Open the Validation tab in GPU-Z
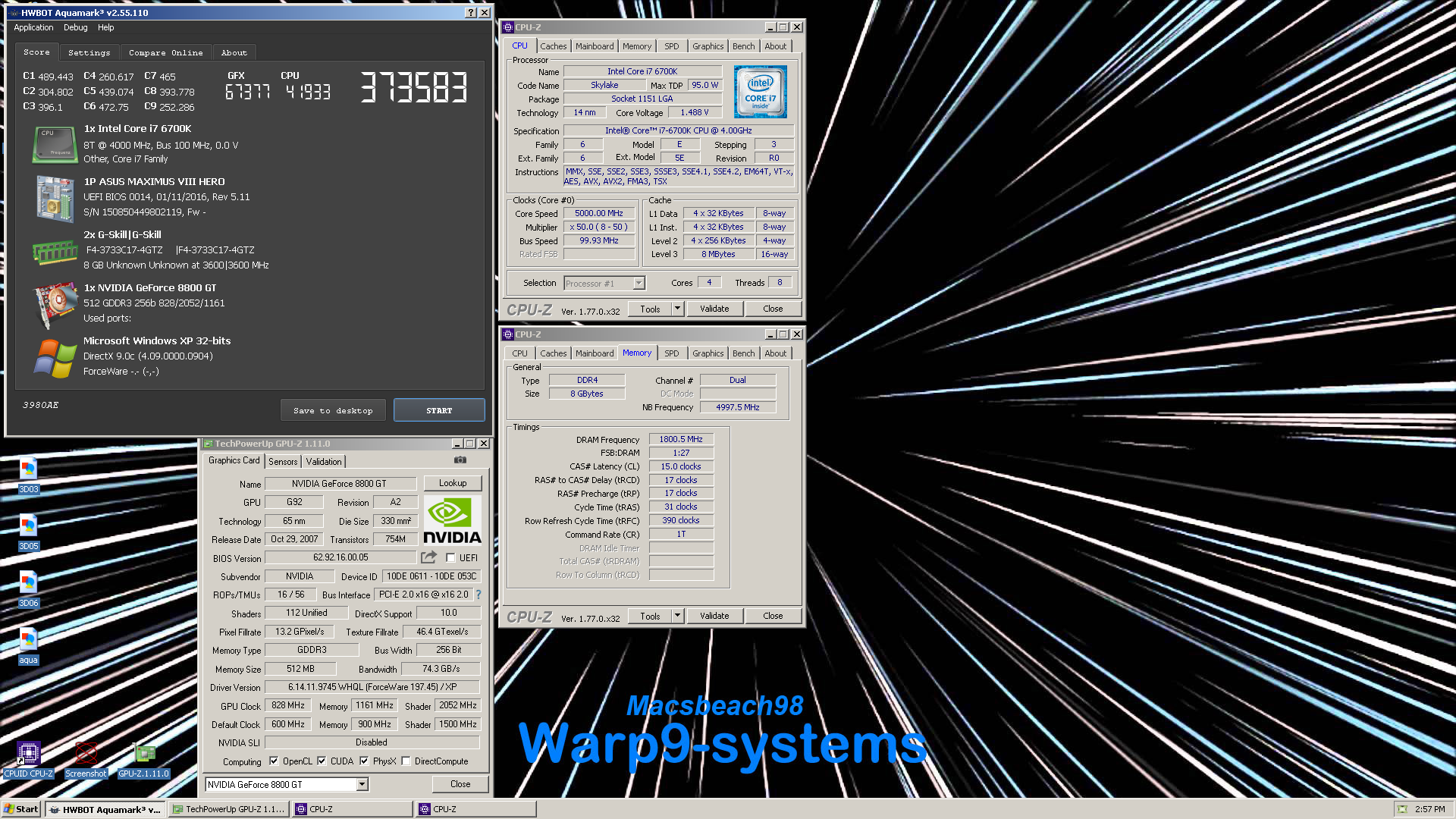 324,461
